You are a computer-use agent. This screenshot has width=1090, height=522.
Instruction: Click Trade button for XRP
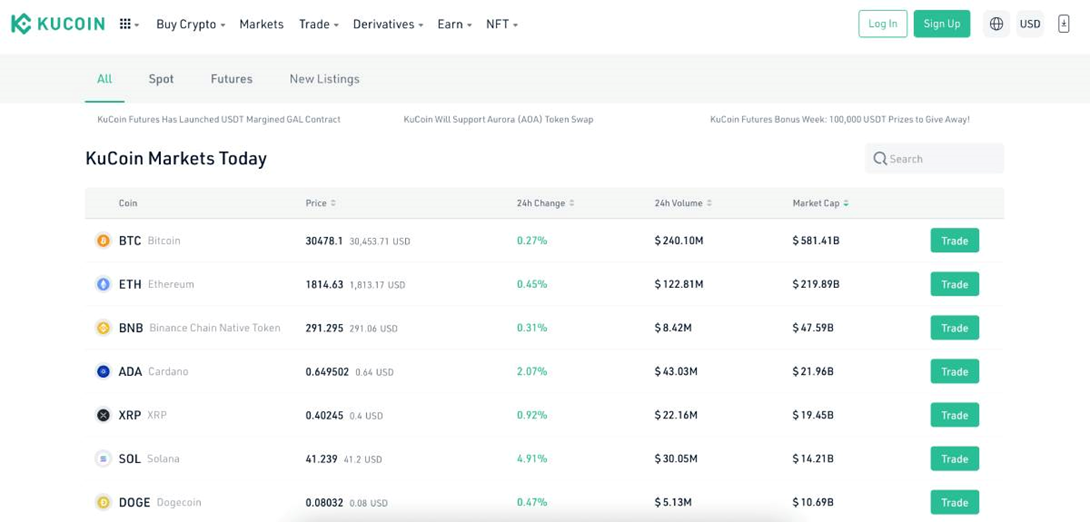954,415
